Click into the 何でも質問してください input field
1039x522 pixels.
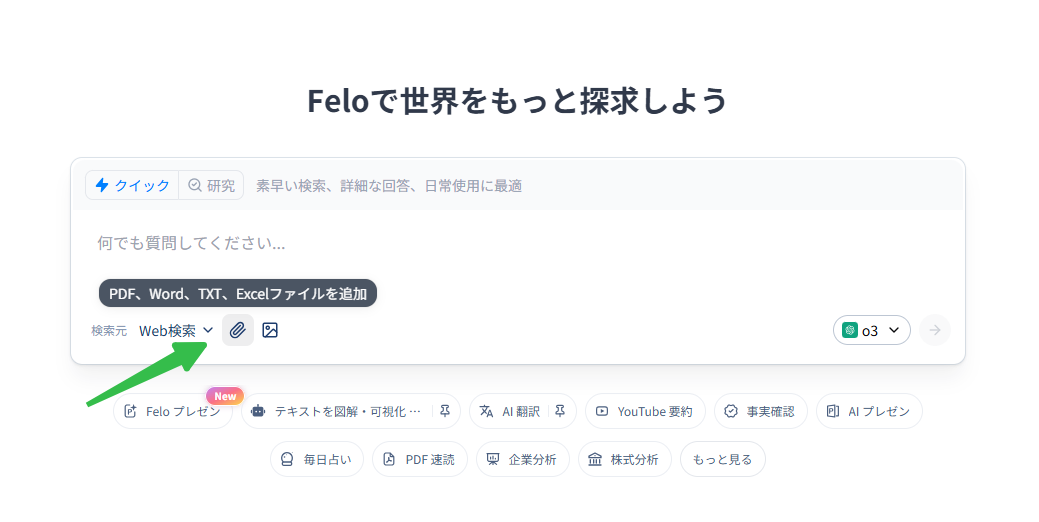517,243
